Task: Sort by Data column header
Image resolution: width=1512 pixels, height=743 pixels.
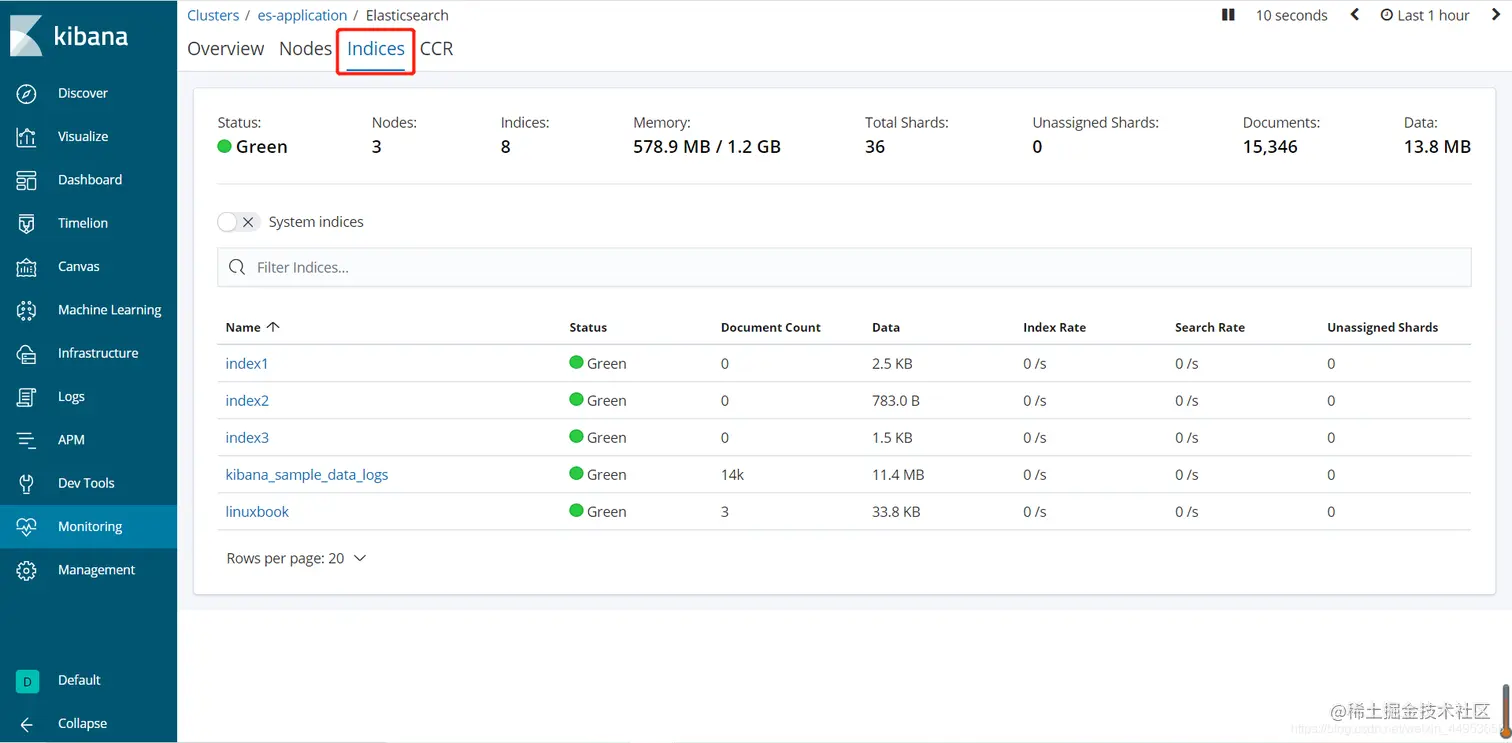Action: 886,327
